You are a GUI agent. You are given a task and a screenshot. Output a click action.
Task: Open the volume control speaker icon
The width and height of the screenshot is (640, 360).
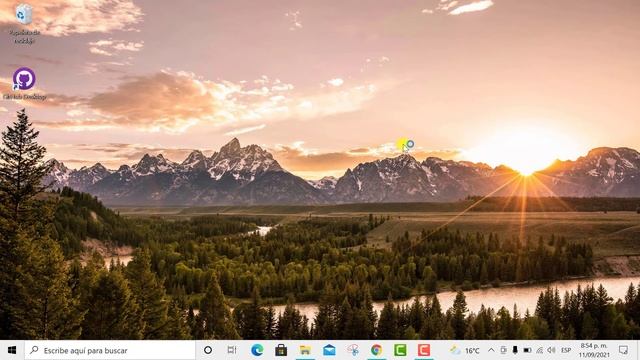(551, 351)
